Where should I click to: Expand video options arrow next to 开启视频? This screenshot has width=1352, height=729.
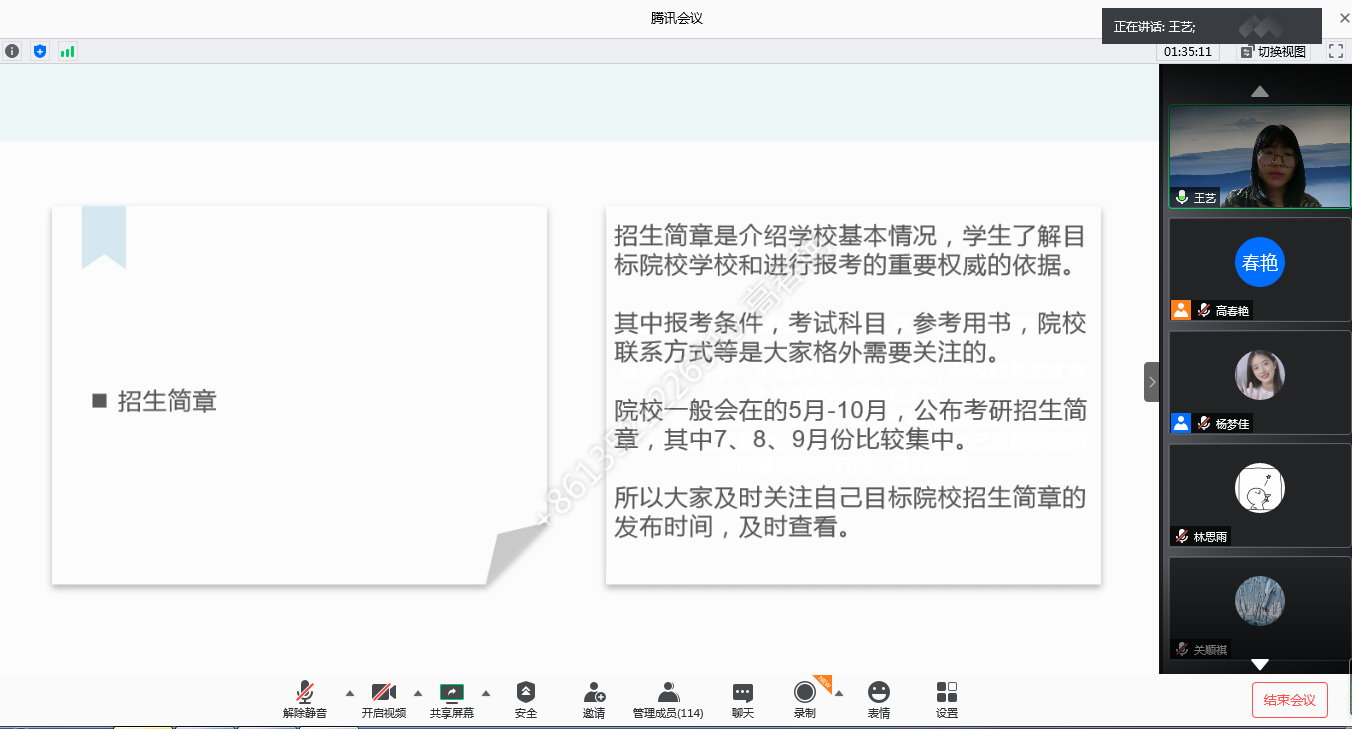(418, 693)
